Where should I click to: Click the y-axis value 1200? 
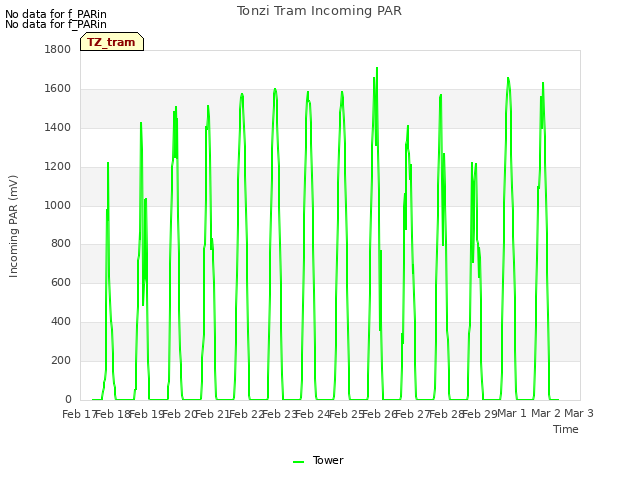[58, 167]
